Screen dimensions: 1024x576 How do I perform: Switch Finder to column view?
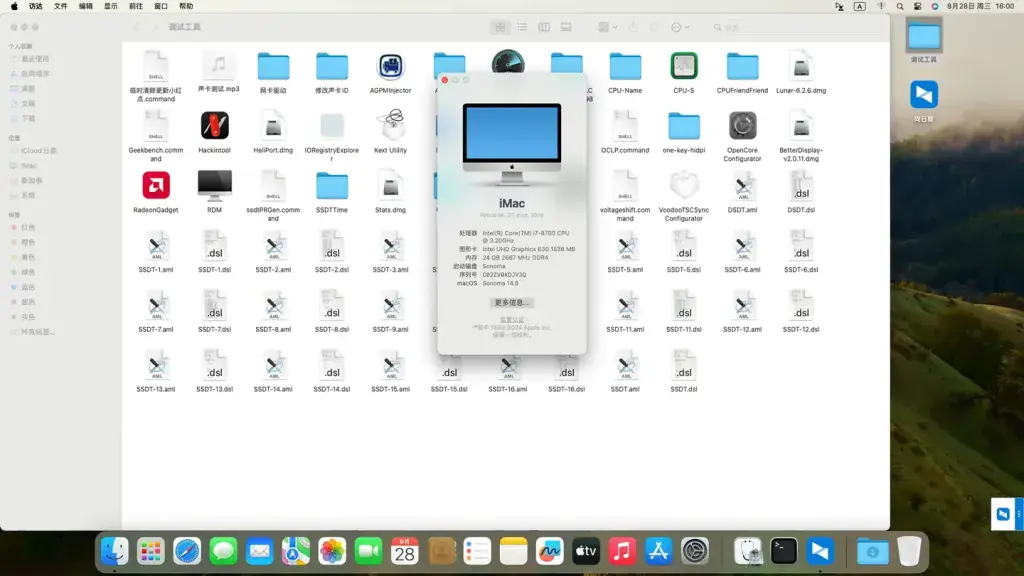click(x=544, y=27)
